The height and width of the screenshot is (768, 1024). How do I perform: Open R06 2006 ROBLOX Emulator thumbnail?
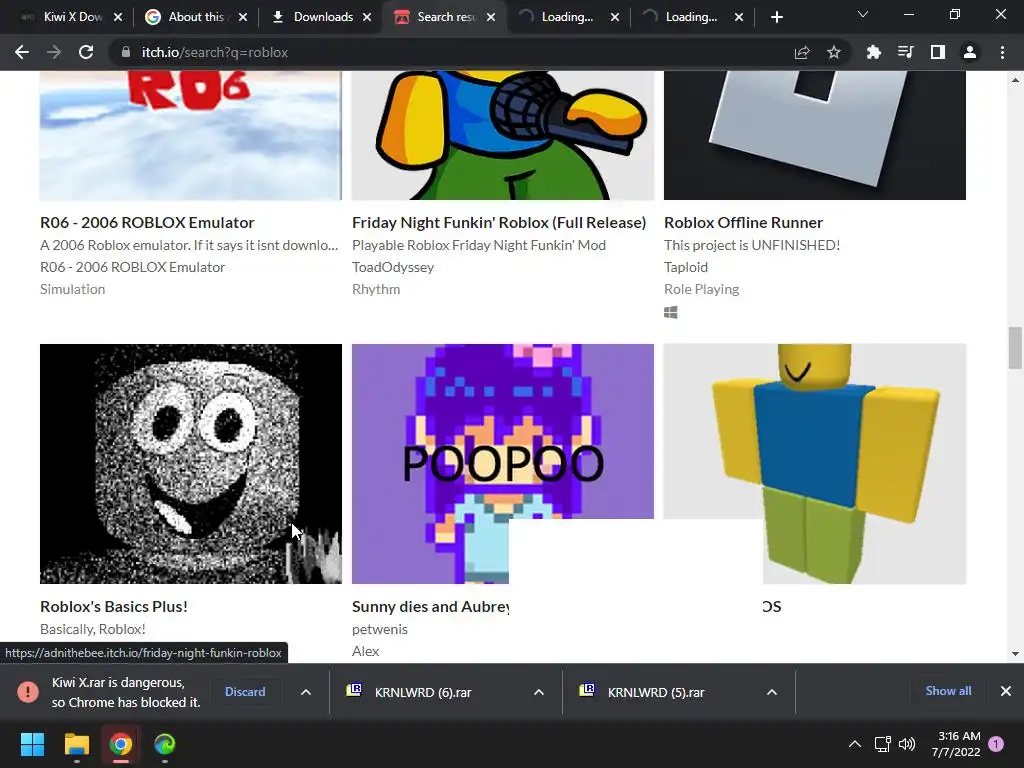click(191, 135)
